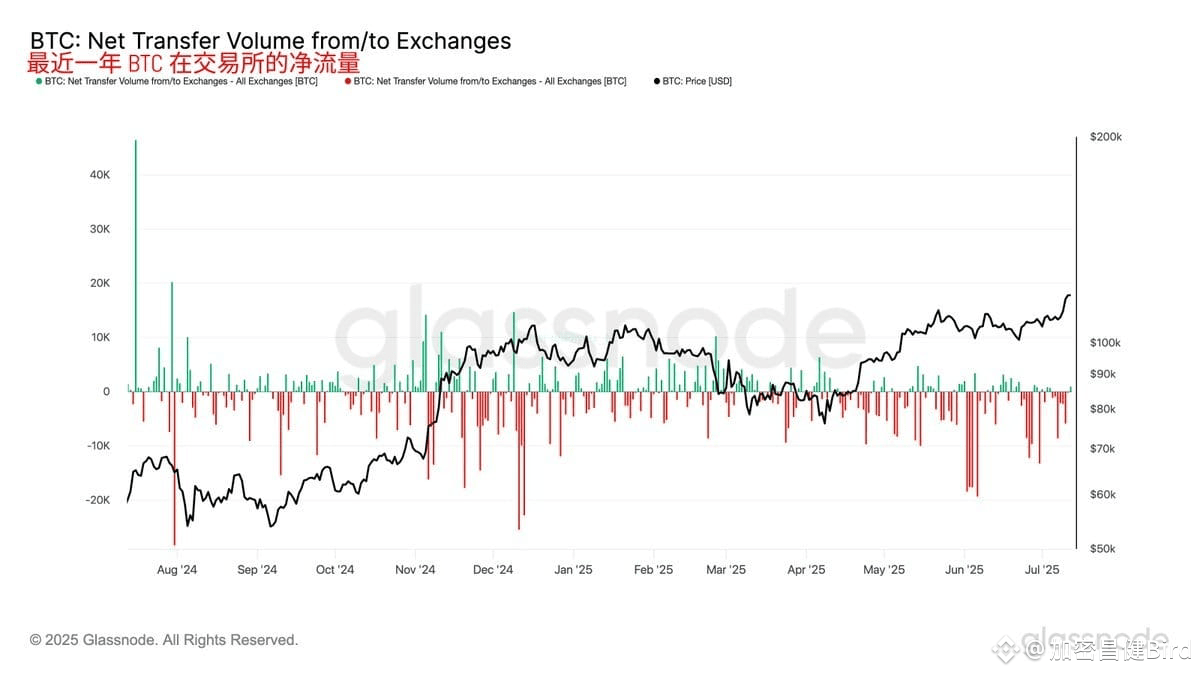Image resolution: width=1200 pixels, height=675 pixels.
Task: Click the 40K left axis label
Action: point(99,175)
